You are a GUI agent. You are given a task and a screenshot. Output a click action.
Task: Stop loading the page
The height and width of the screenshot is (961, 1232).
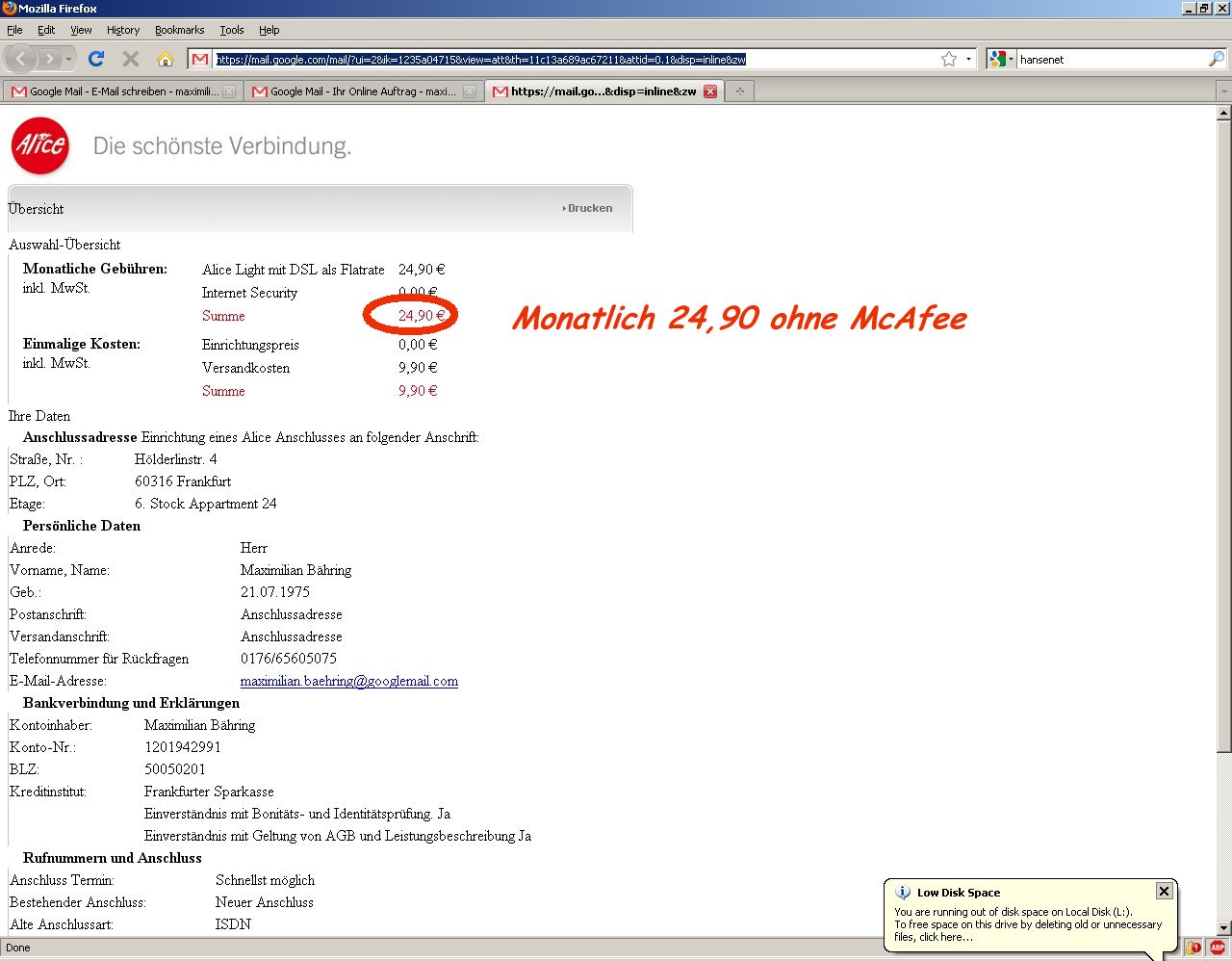[x=131, y=59]
